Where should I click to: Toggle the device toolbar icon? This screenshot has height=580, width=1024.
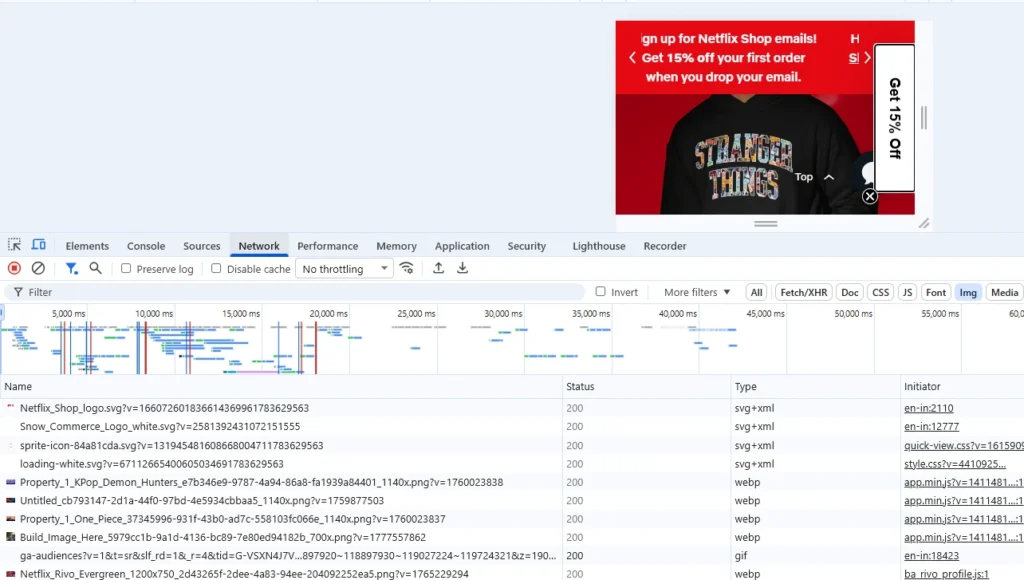tap(39, 245)
